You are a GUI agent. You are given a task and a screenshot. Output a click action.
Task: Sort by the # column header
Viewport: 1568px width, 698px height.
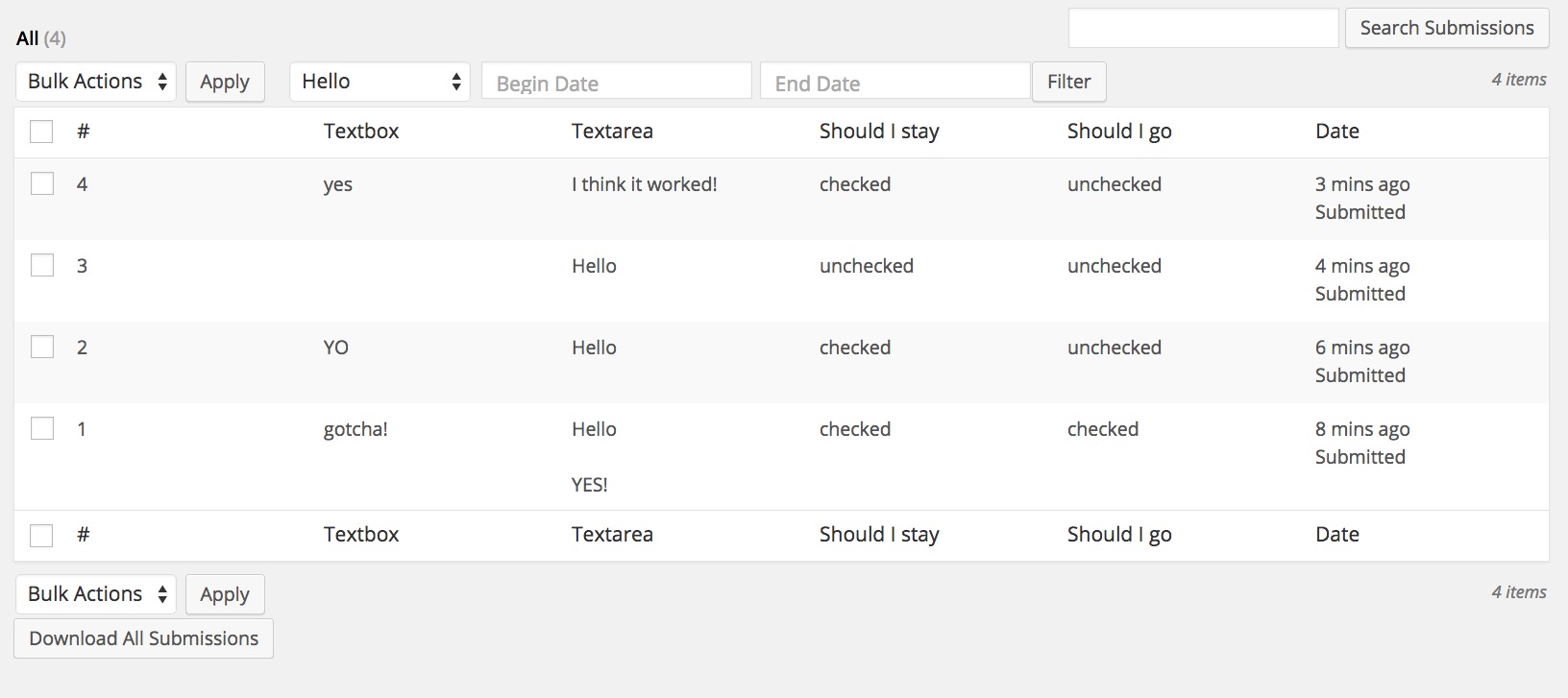(x=84, y=132)
